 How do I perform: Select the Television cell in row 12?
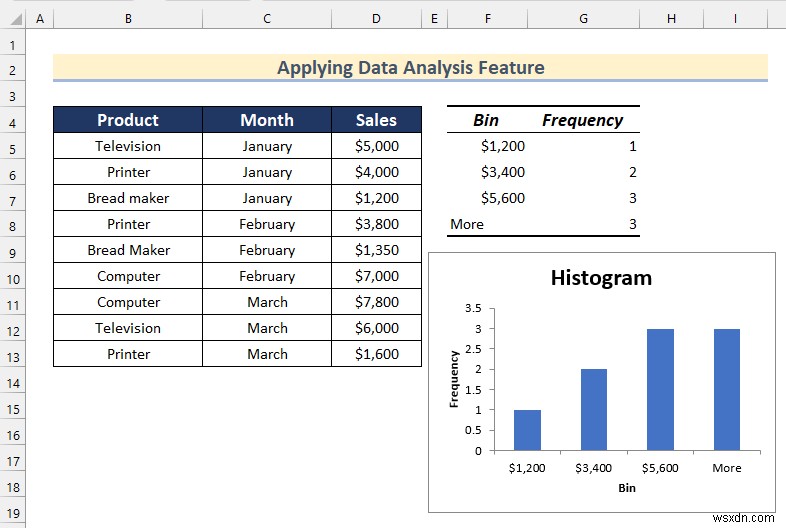pos(128,328)
